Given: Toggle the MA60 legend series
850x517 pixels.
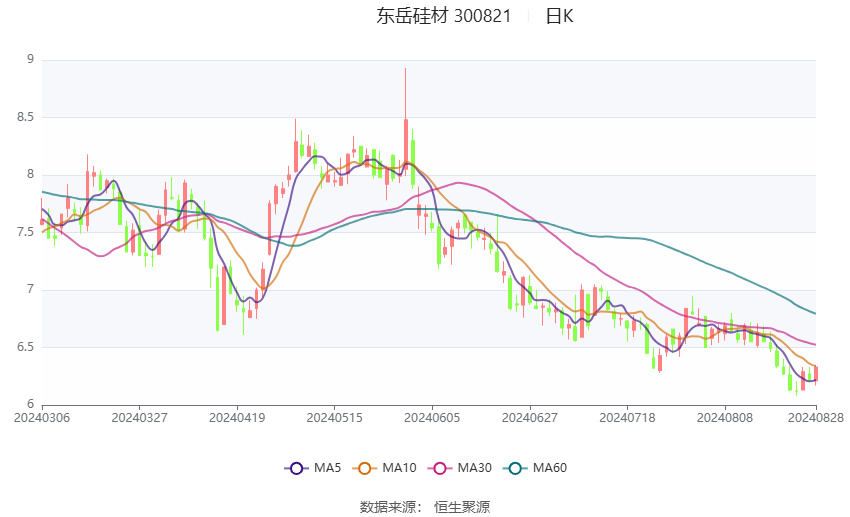Looking at the screenshot, I should click(x=535, y=468).
